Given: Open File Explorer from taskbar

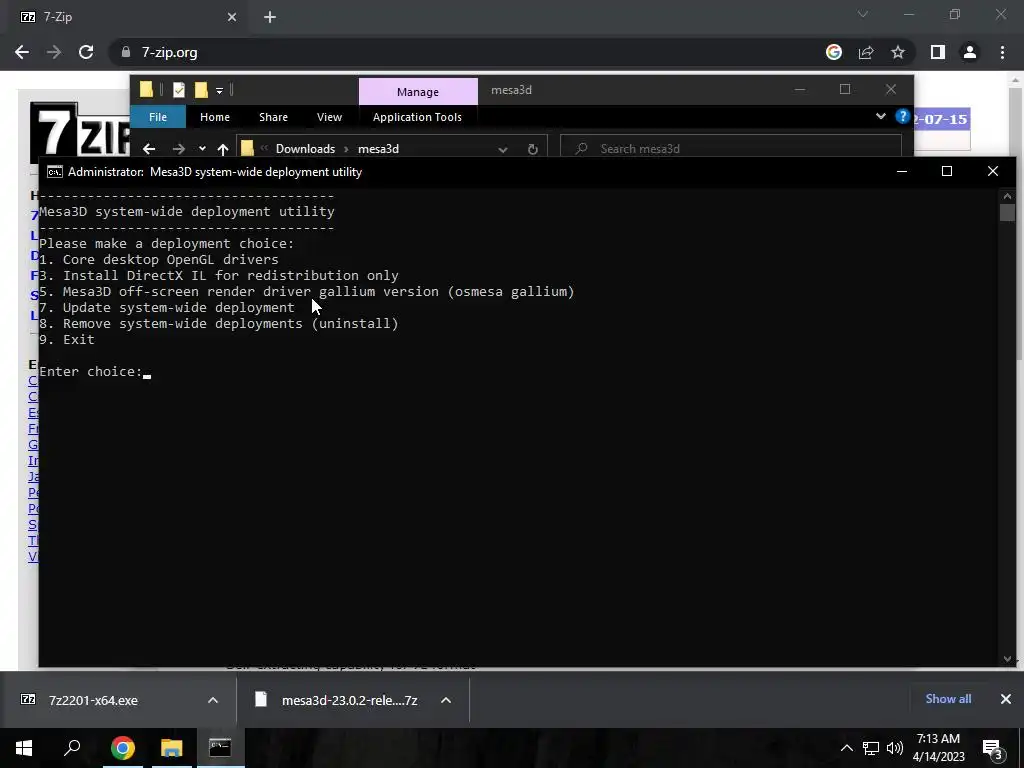Looking at the screenshot, I should coord(171,748).
